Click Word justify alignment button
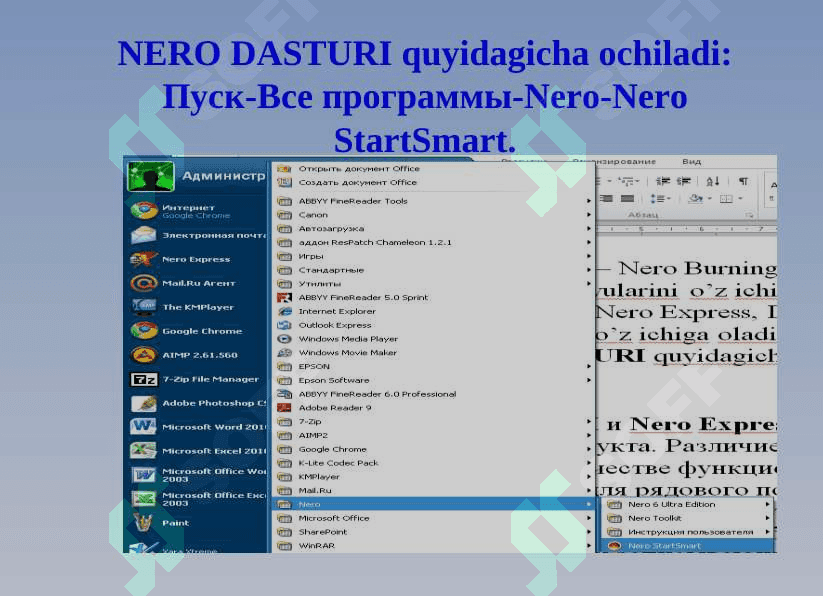Viewport: 823px width, 596px height. click(627, 199)
